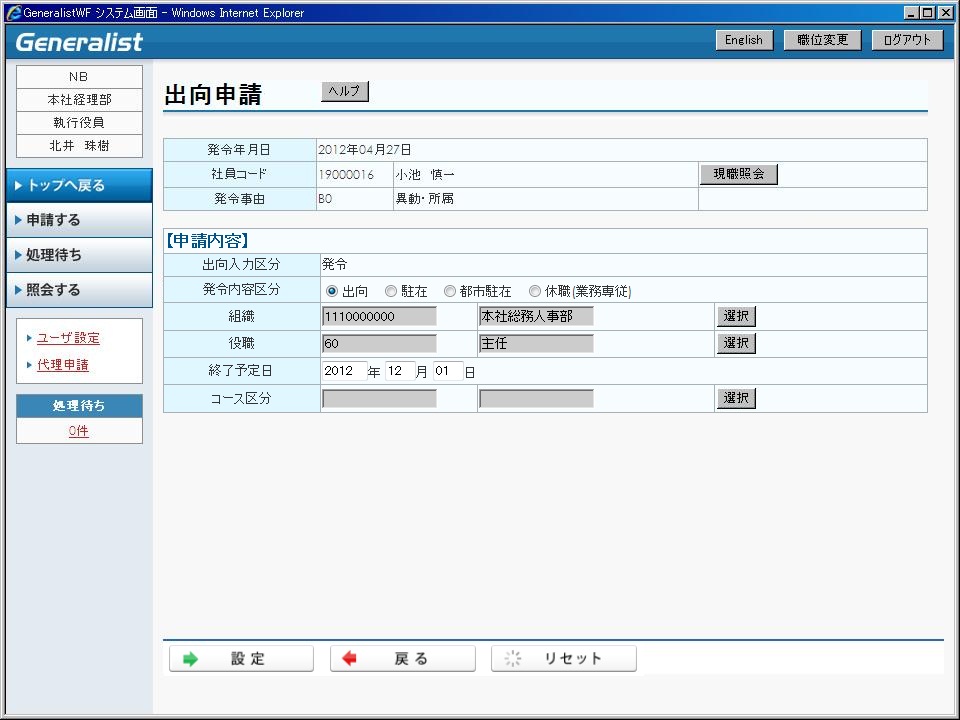Switch language with English button
Screen dimensions: 960x720
click(x=744, y=40)
